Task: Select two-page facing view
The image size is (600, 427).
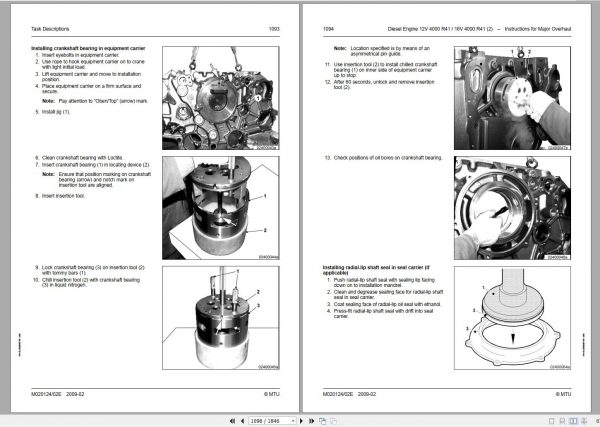Action: point(573,421)
